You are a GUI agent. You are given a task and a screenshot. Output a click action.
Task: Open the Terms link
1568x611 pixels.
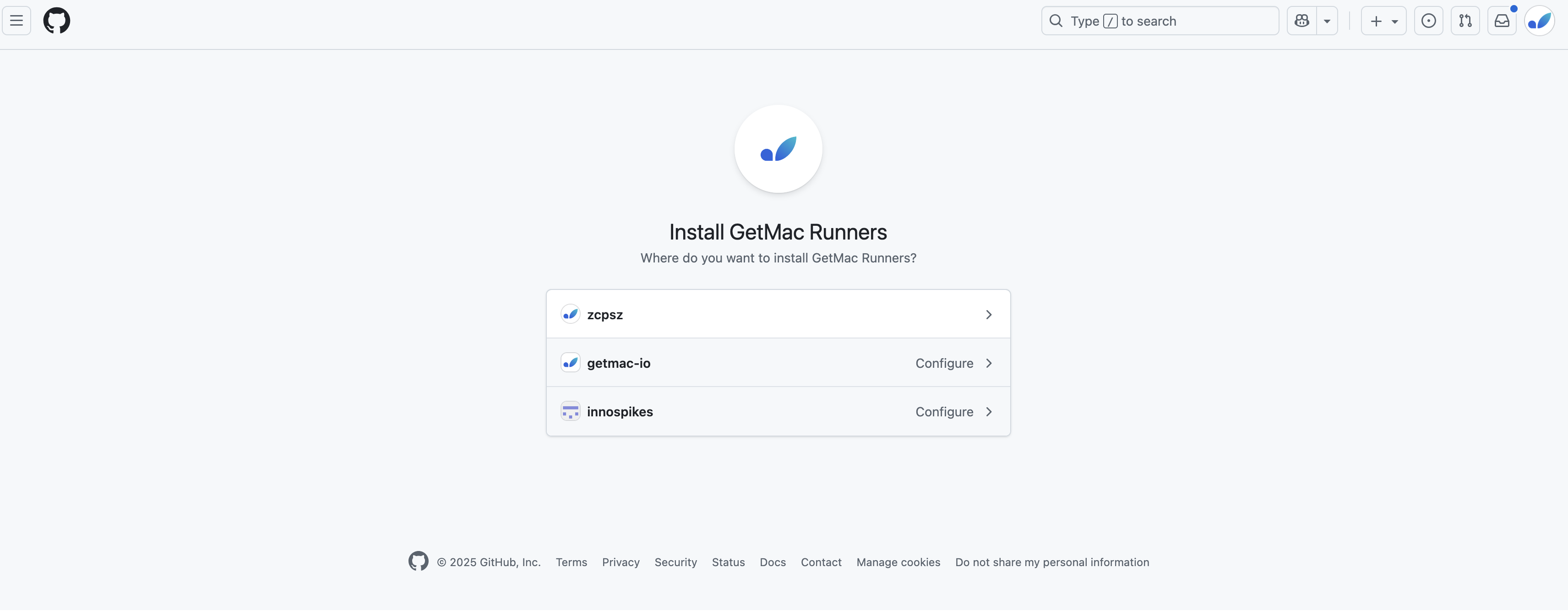click(571, 562)
